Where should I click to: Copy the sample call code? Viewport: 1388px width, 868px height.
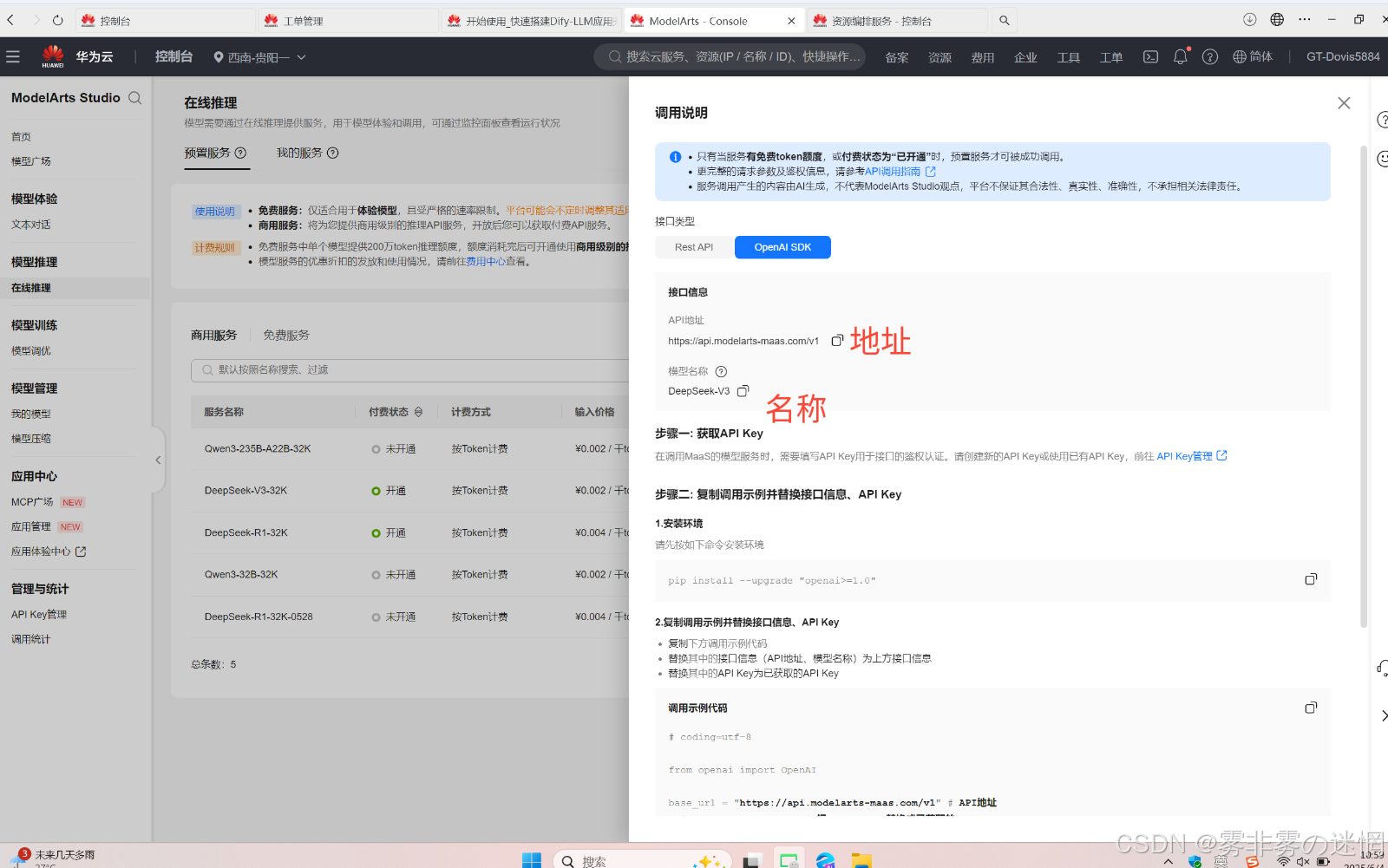1311,708
